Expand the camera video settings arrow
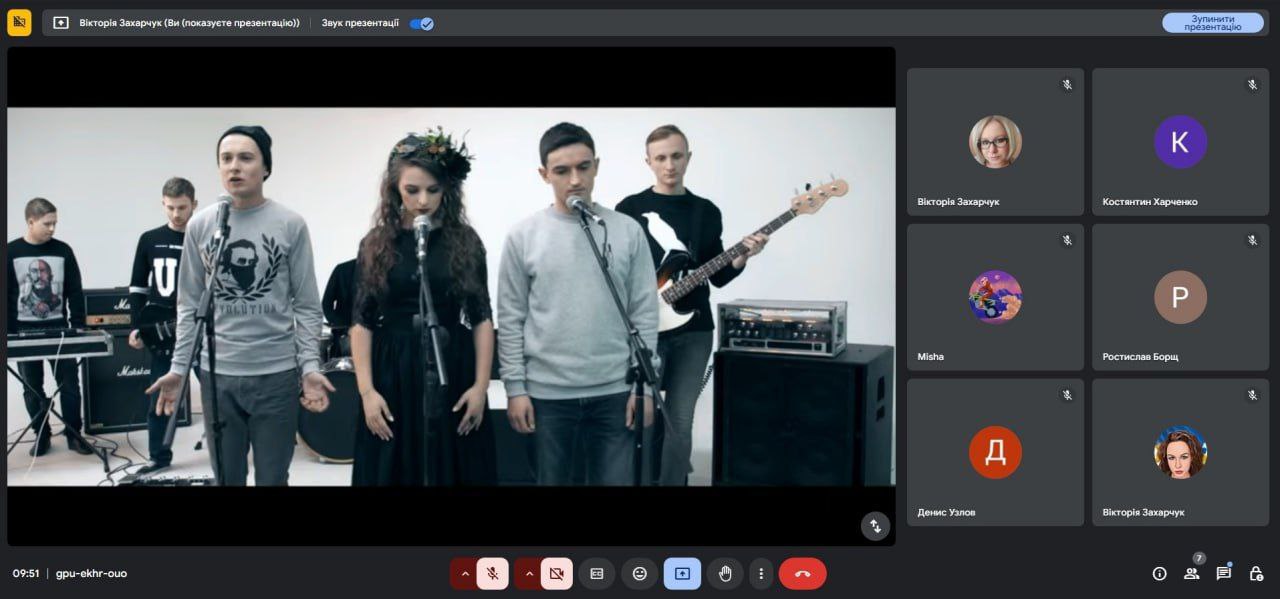 coord(529,574)
